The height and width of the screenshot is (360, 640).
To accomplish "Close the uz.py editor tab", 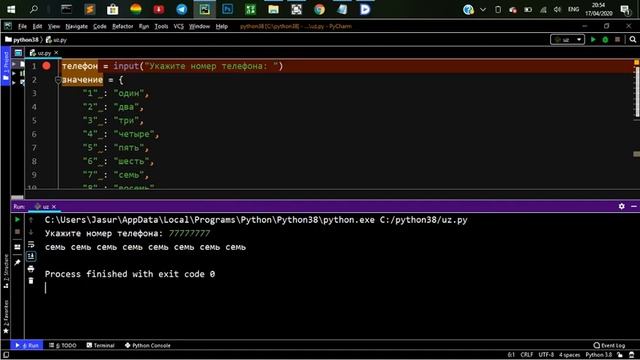I will coord(56,53).
